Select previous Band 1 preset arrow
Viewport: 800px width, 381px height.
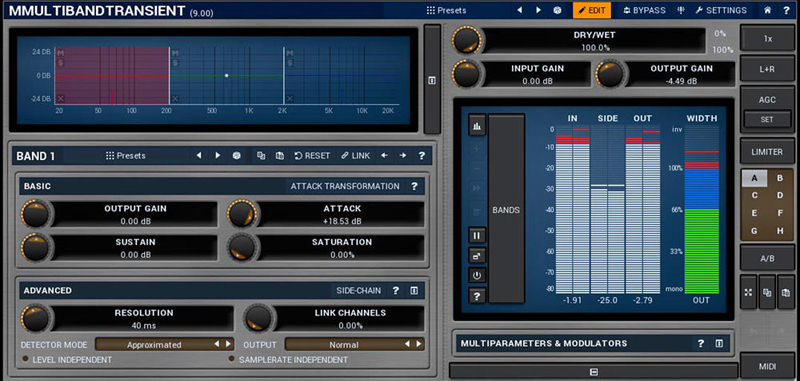click(x=199, y=156)
